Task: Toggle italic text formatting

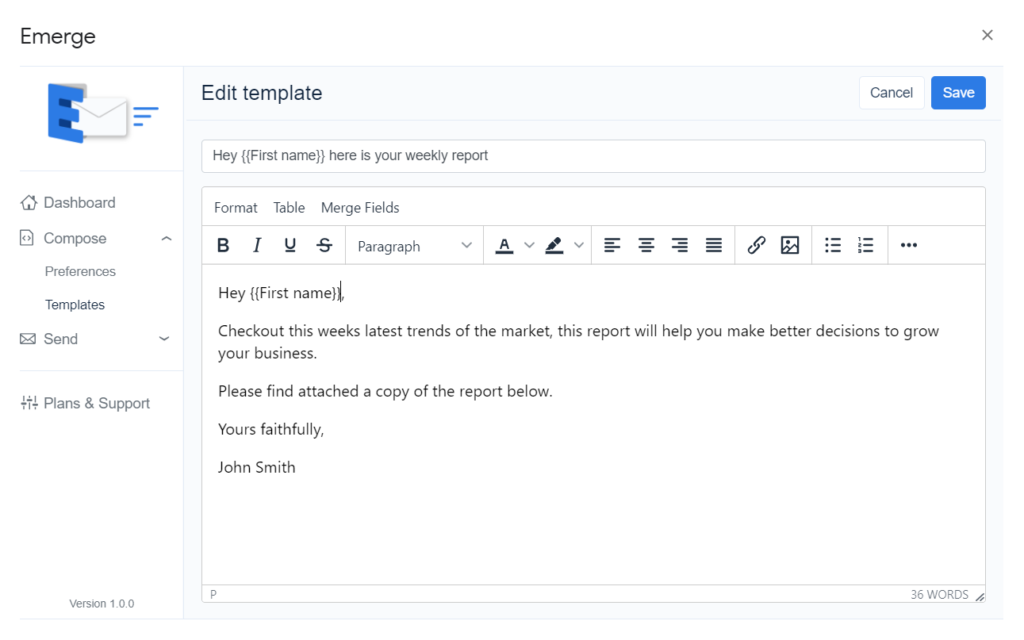Action: click(x=257, y=246)
